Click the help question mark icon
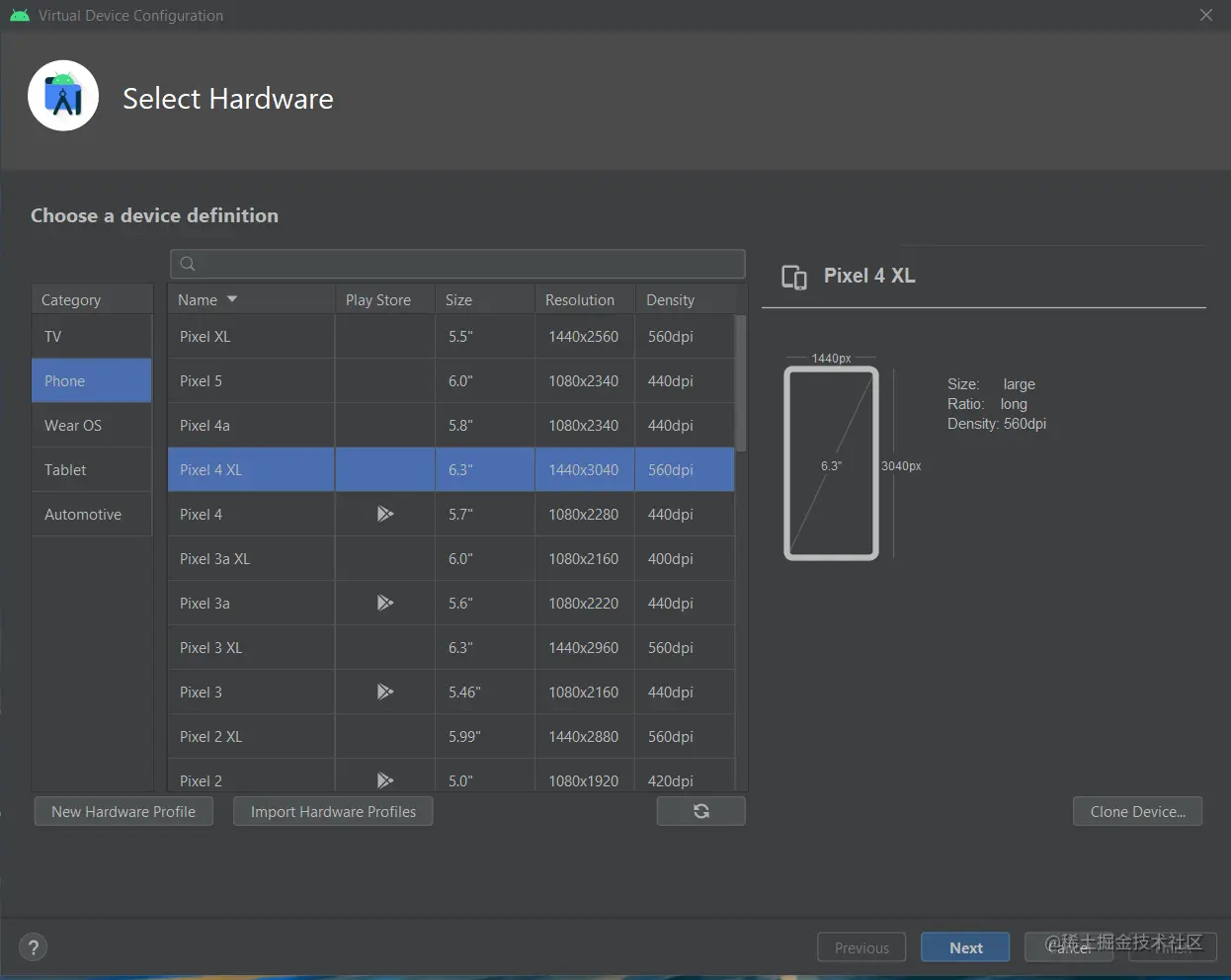 pos(34,947)
